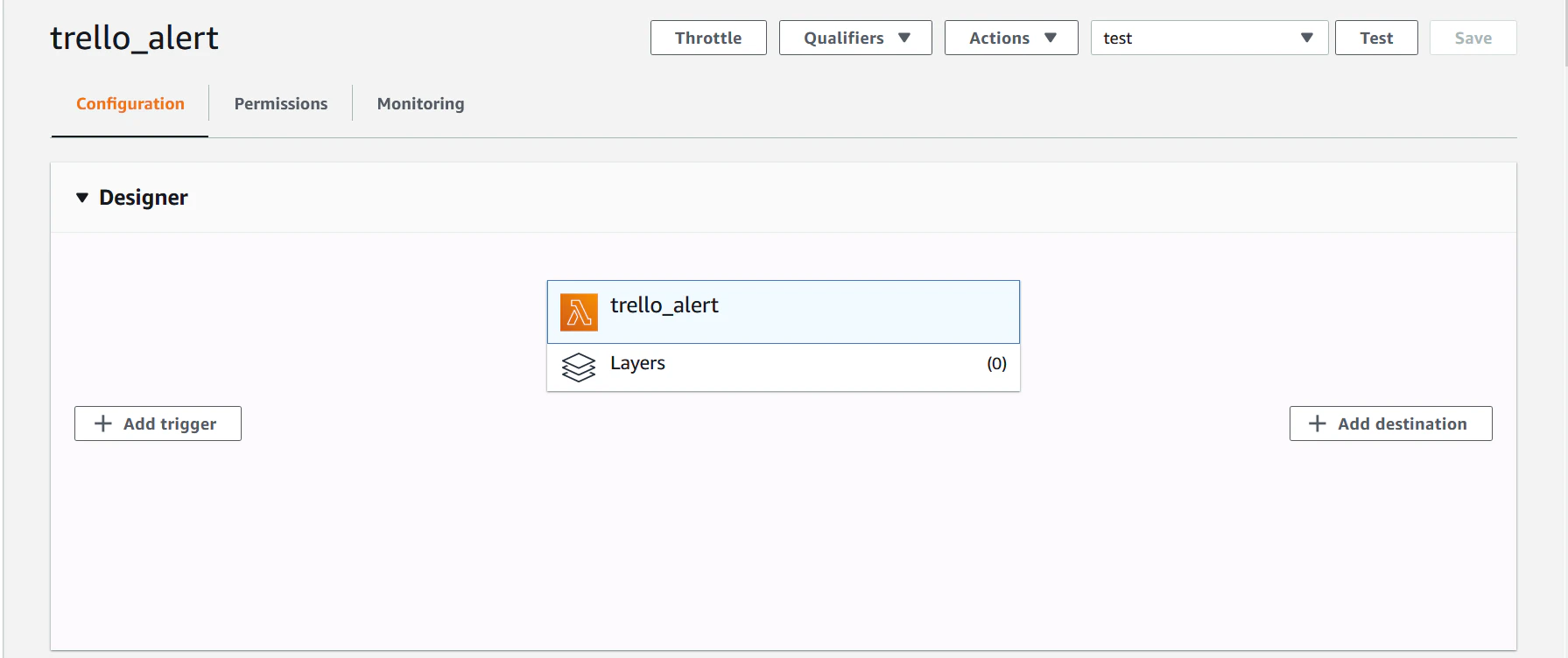Click the page scrollbar on the right edge
Screen dimensions: 1568x658
point(1564,35)
